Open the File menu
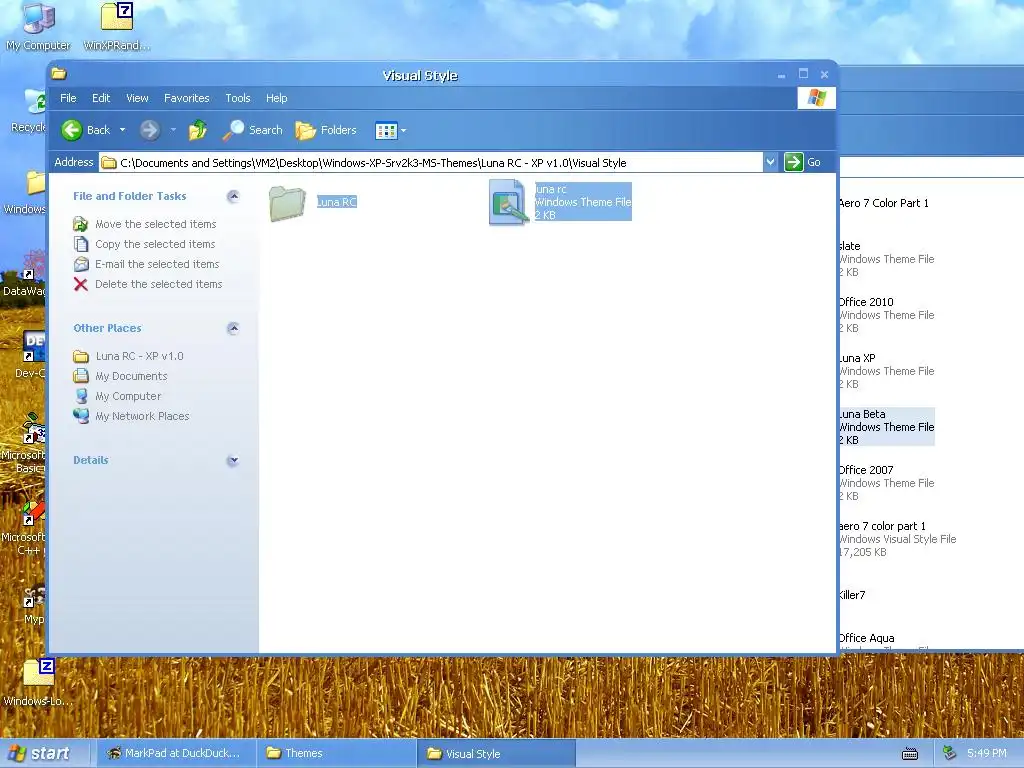The width and height of the screenshot is (1024, 768). click(x=68, y=98)
